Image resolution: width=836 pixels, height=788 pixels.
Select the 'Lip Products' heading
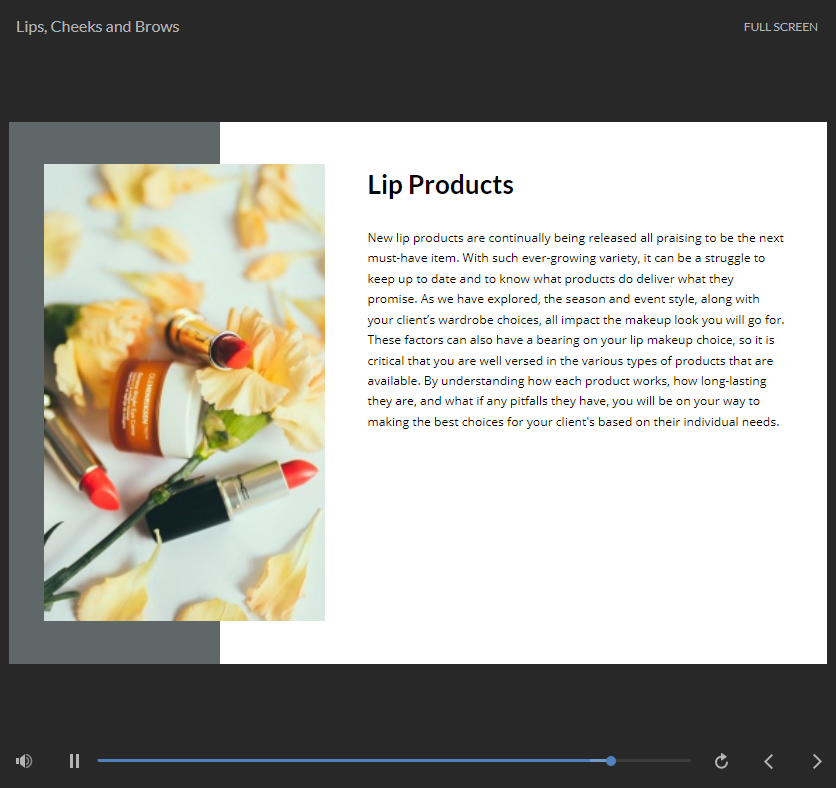(440, 185)
